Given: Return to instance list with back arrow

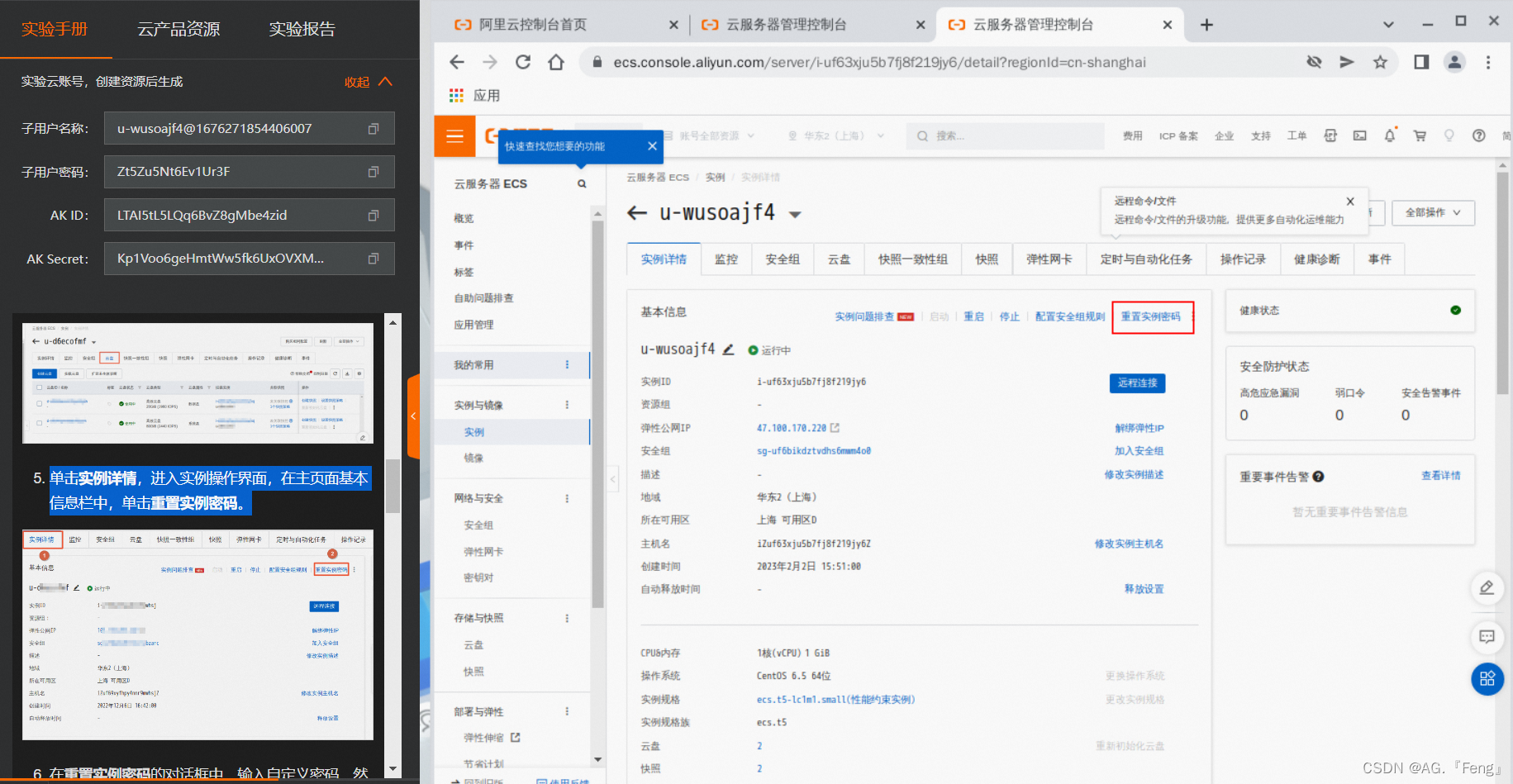Looking at the screenshot, I should click(x=637, y=213).
